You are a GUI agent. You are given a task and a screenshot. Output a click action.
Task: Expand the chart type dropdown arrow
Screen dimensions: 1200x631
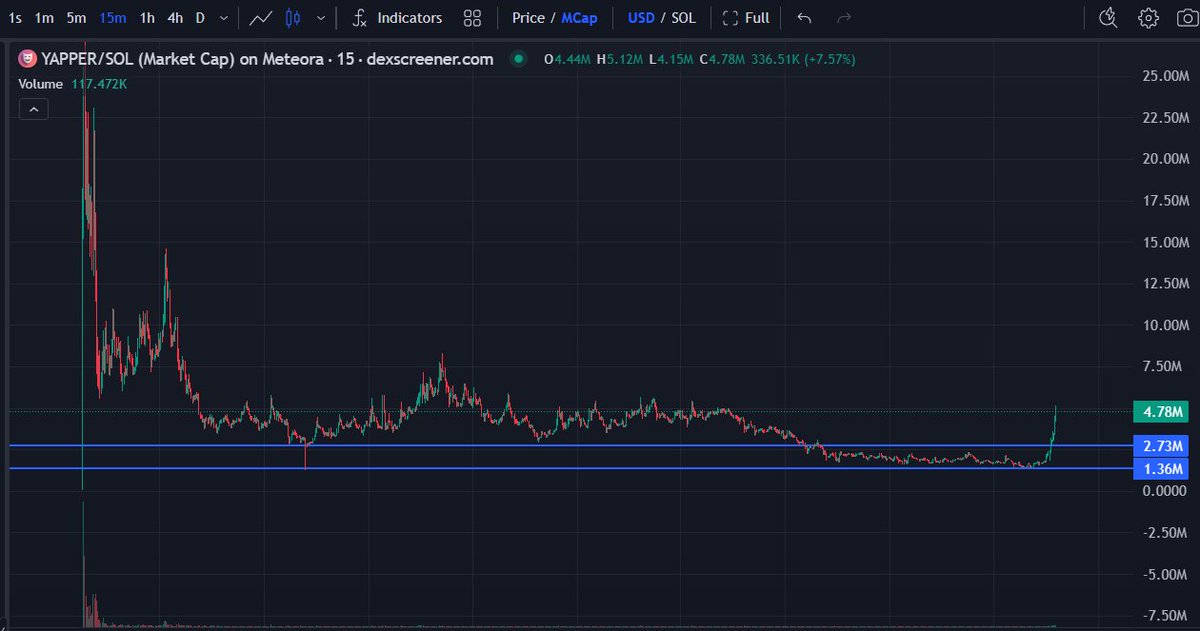320,18
